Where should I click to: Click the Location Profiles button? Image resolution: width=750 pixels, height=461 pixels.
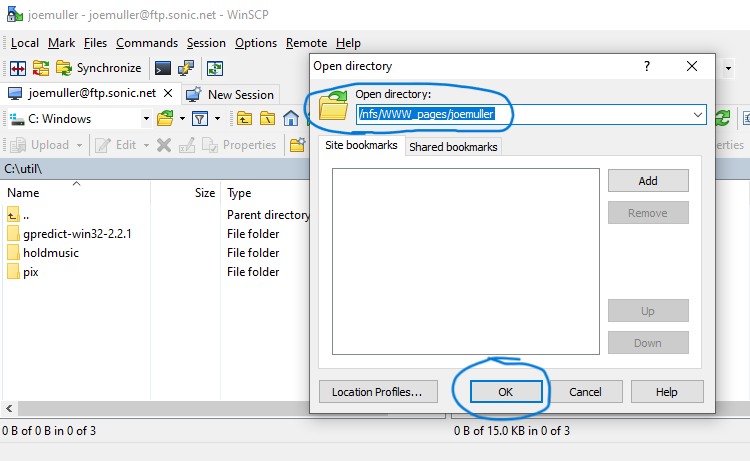pyautogui.click(x=378, y=392)
